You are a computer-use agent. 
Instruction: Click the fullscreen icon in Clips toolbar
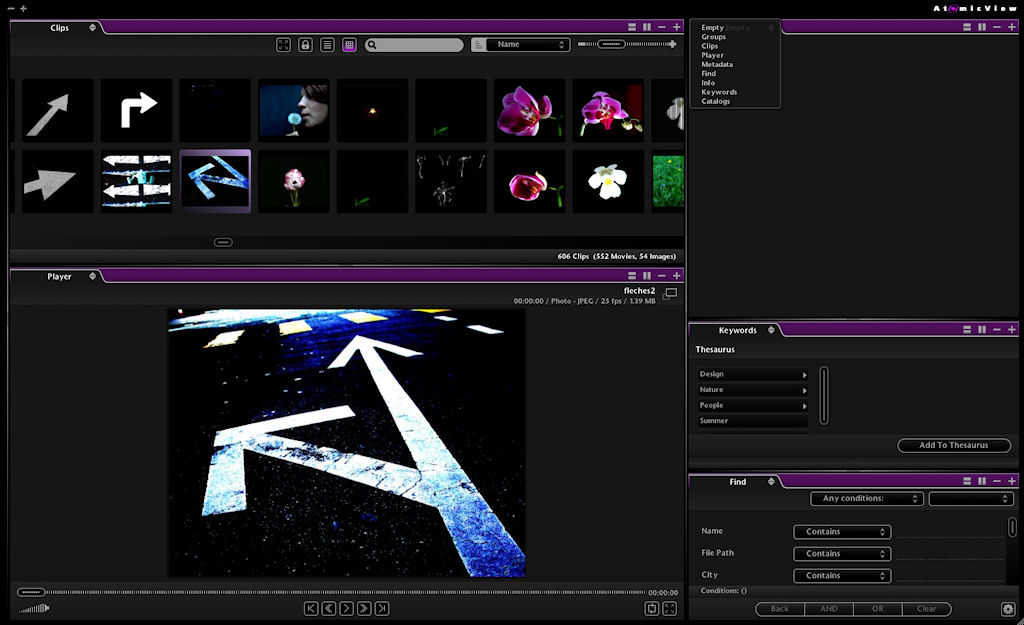click(x=283, y=45)
